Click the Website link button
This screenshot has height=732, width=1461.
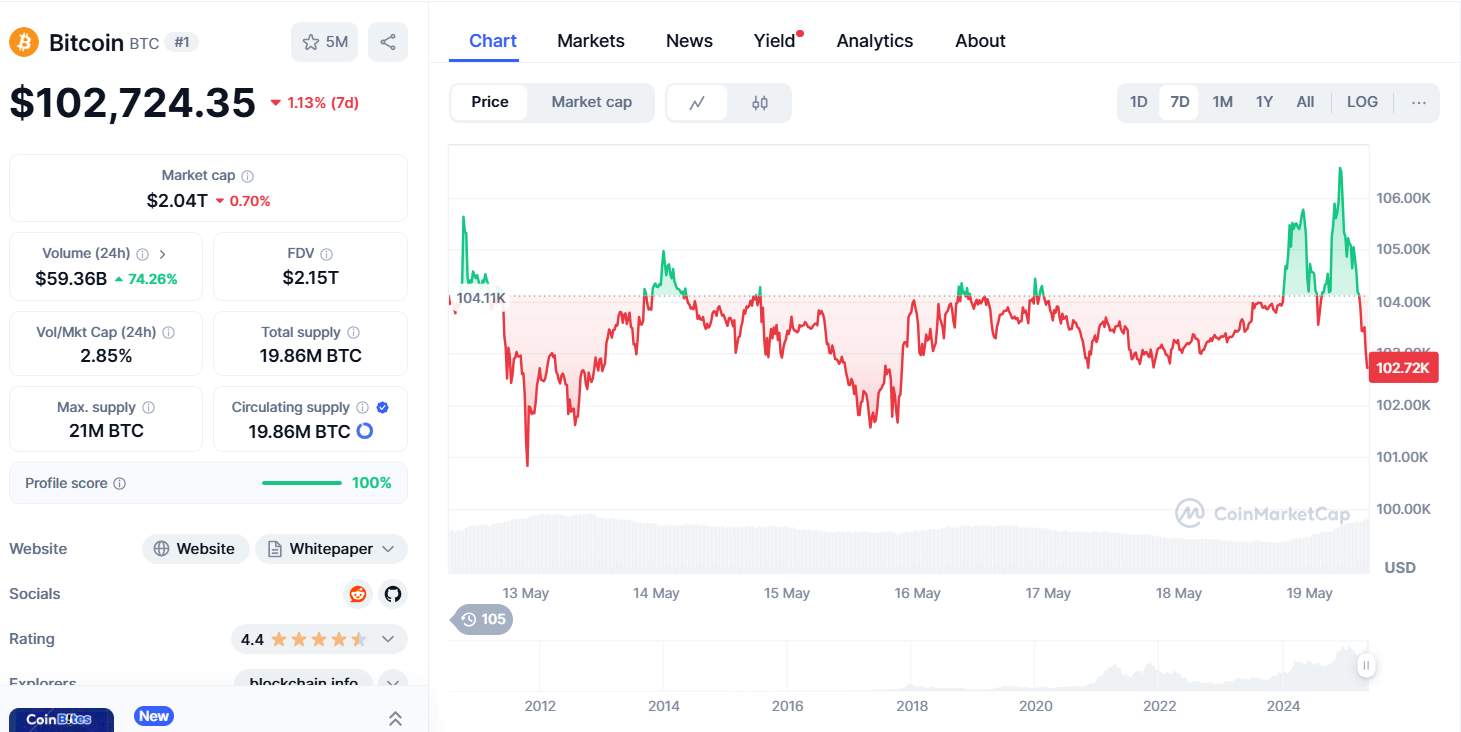(195, 549)
